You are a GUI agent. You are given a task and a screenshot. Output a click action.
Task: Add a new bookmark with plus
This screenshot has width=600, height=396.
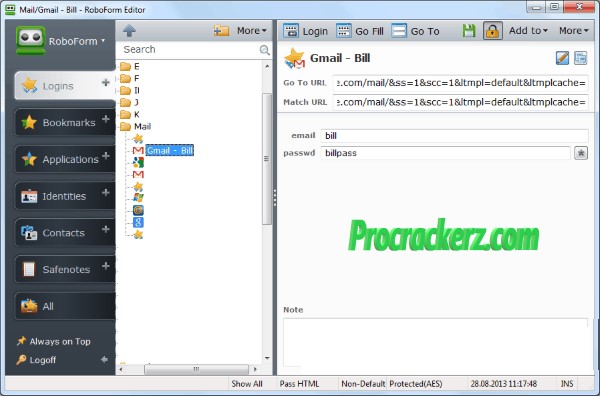(106, 119)
